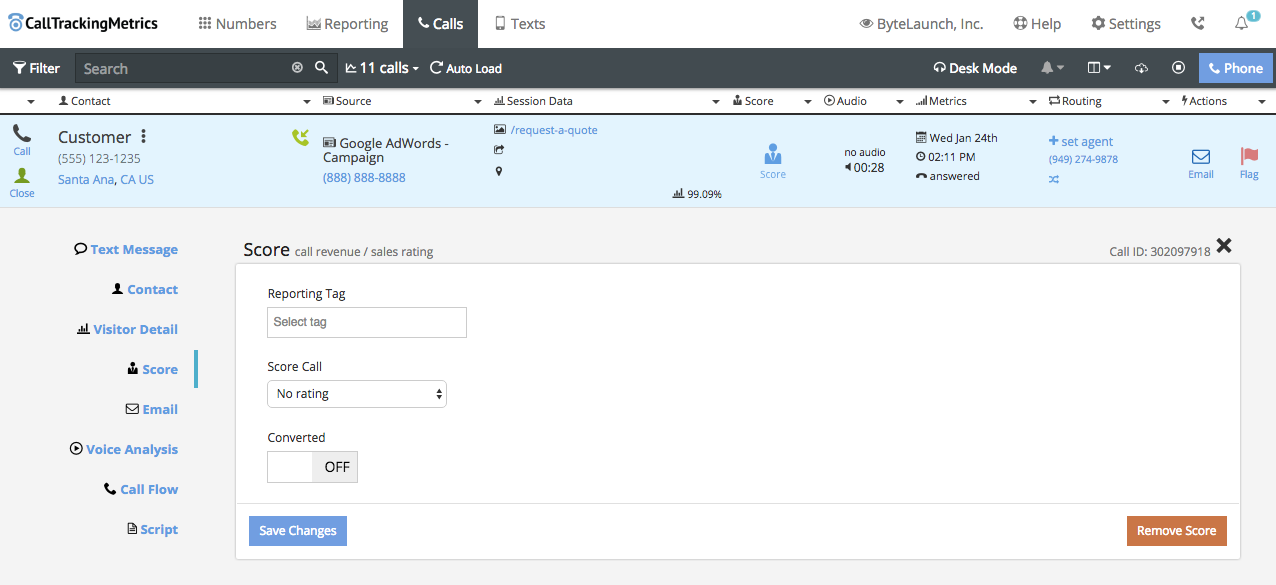The height and width of the screenshot is (585, 1276).
Task: Open the notifications bell with badge
Action: [x=1244, y=22]
